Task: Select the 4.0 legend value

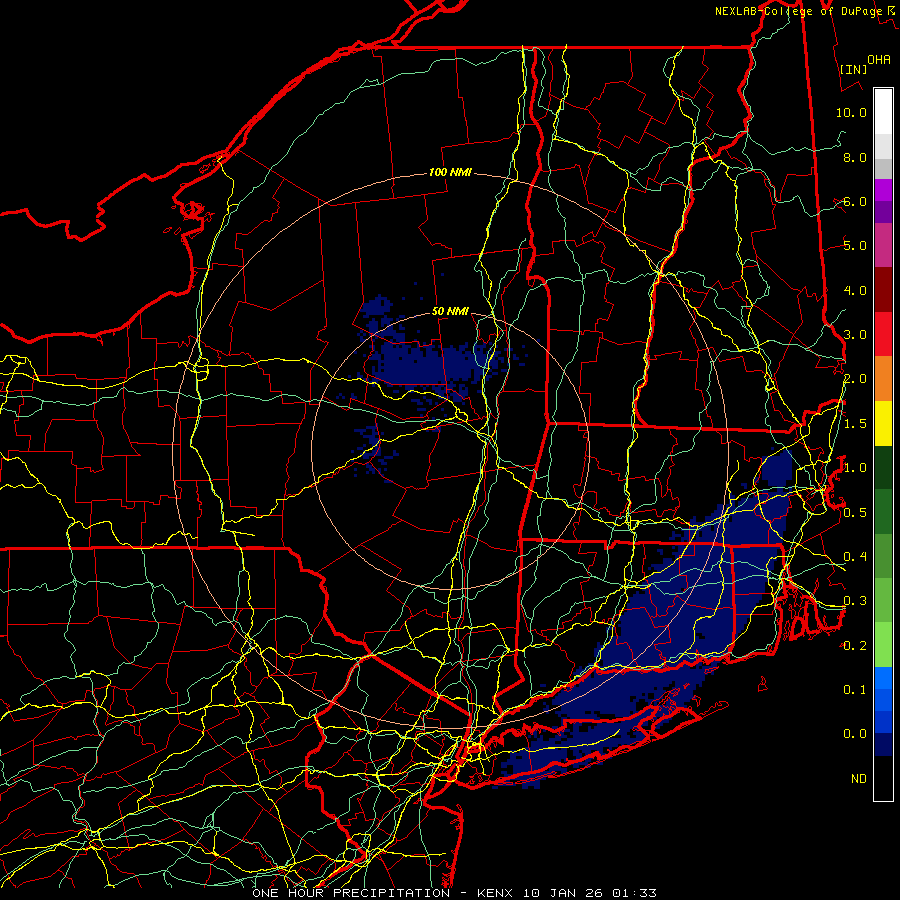Action: 855,290
